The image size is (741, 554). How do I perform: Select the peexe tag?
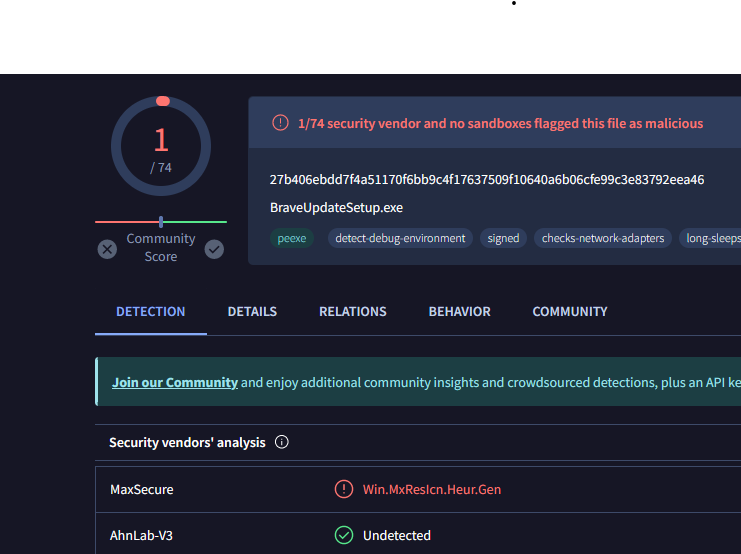(292, 238)
